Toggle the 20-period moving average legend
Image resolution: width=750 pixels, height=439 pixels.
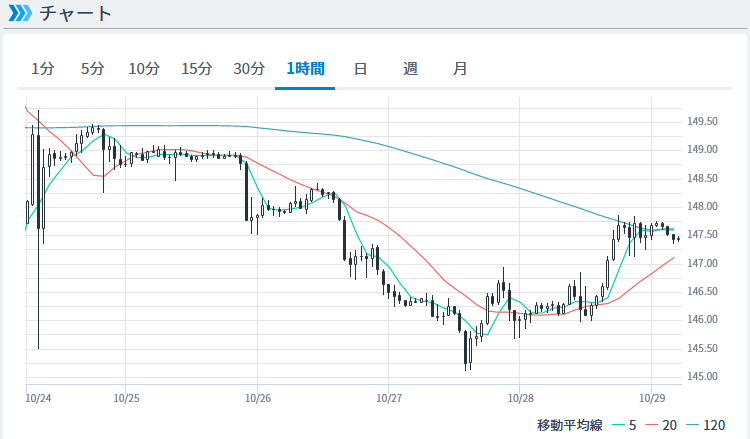663,425
